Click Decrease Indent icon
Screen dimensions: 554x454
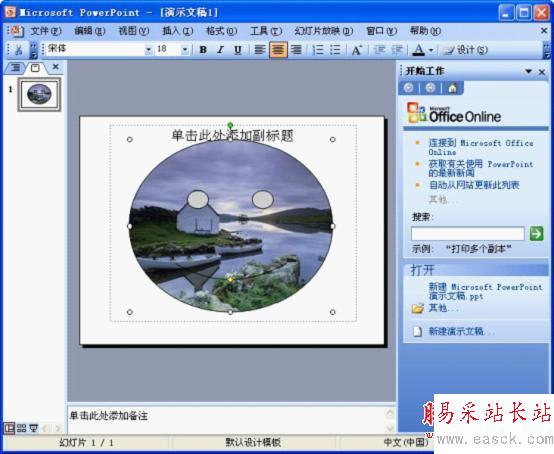pos(380,50)
